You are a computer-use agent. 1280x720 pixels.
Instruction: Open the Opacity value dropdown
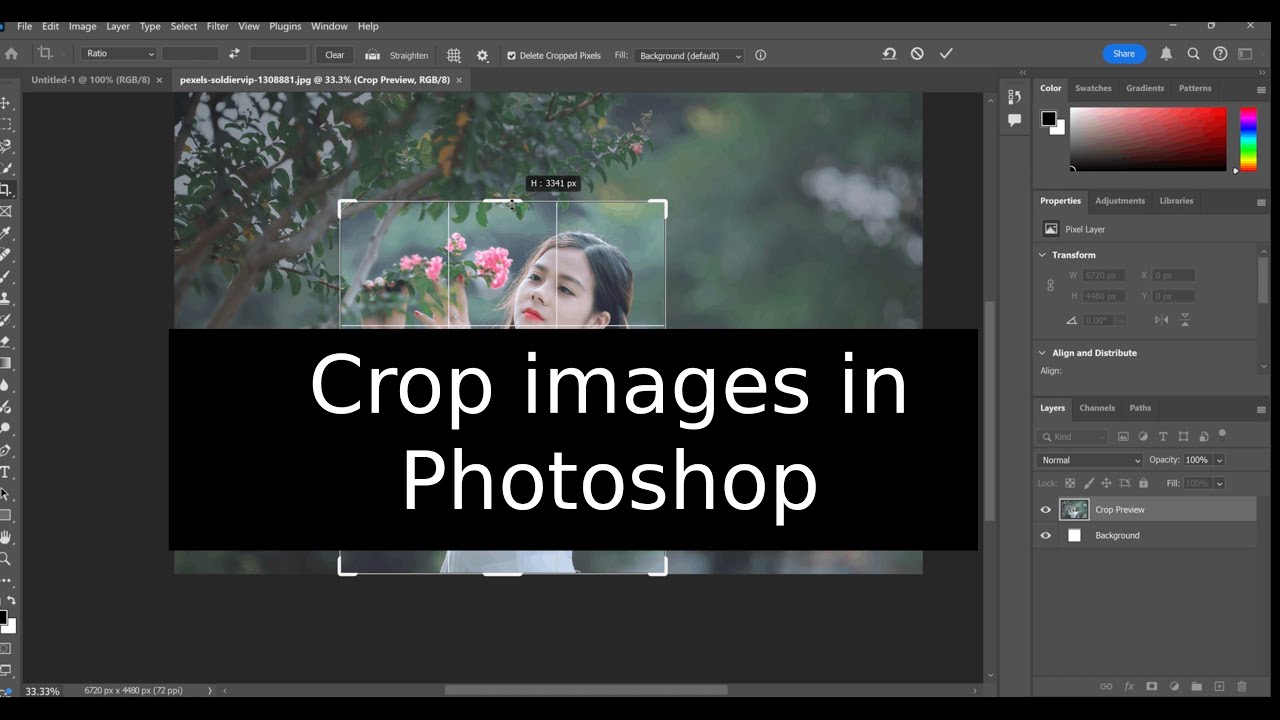pyautogui.click(x=1219, y=460)
